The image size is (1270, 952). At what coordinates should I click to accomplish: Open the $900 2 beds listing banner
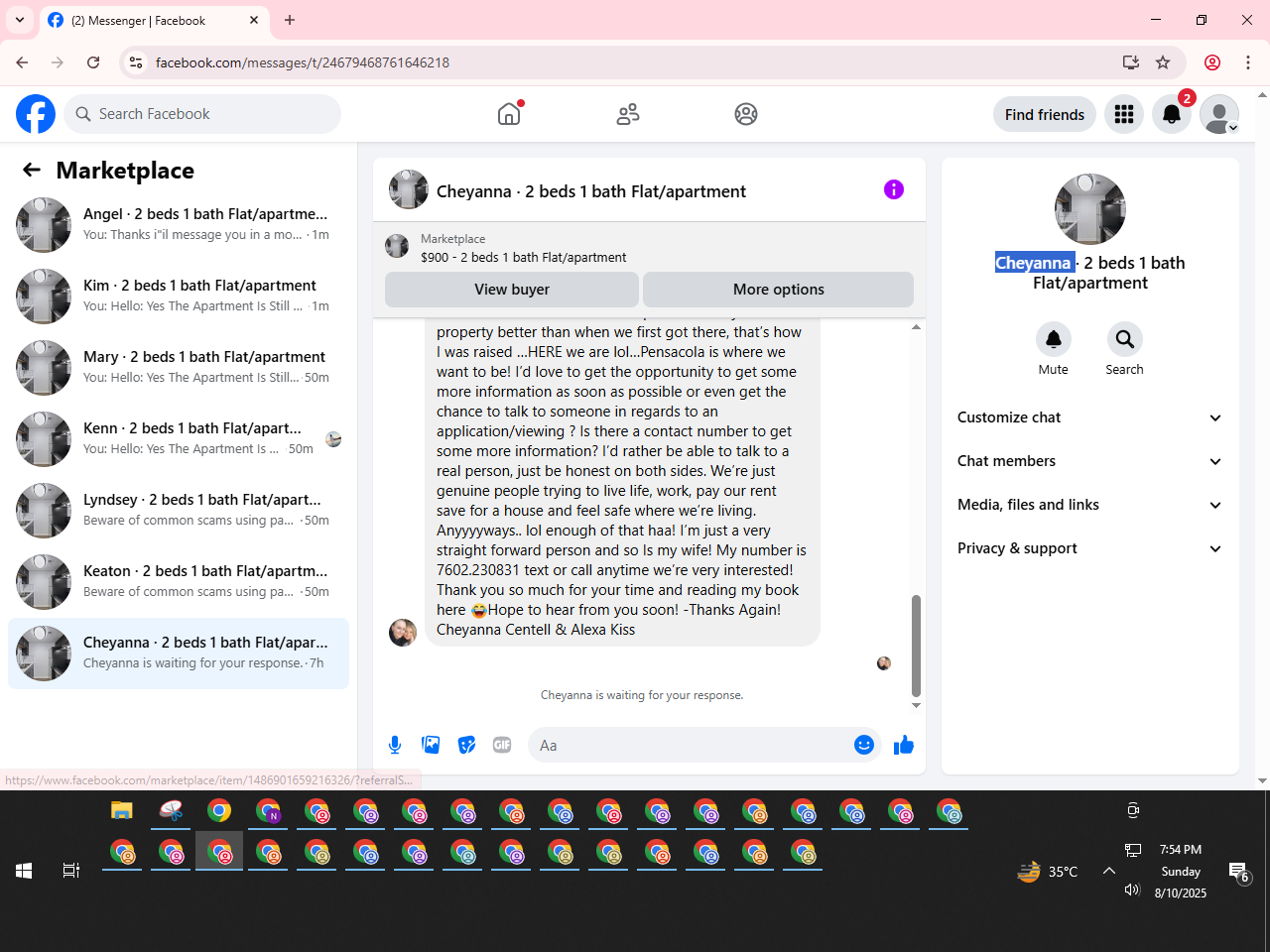[649, 247]
